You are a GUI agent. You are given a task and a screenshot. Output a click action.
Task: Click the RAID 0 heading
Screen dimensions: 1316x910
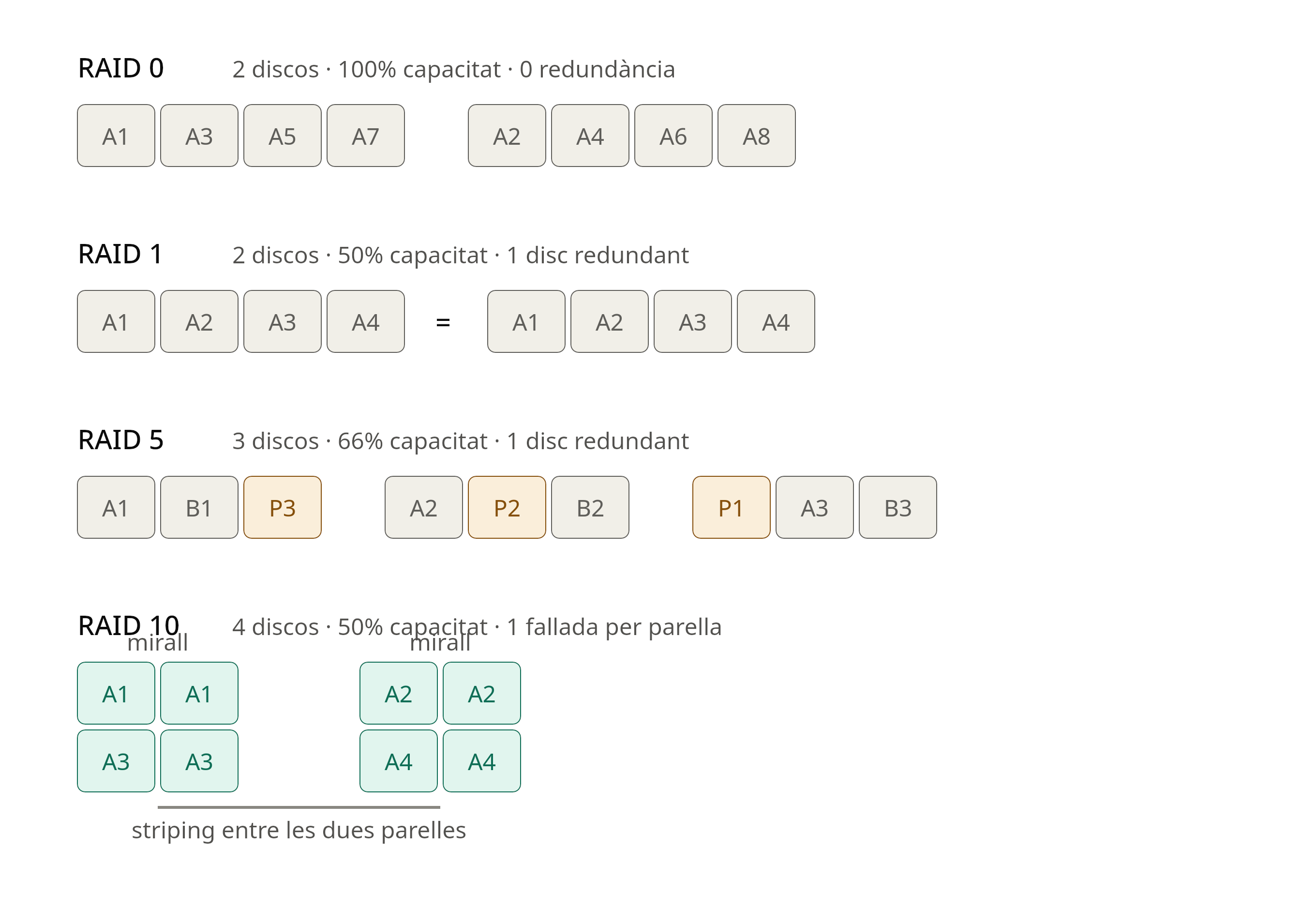coord(121,68)
